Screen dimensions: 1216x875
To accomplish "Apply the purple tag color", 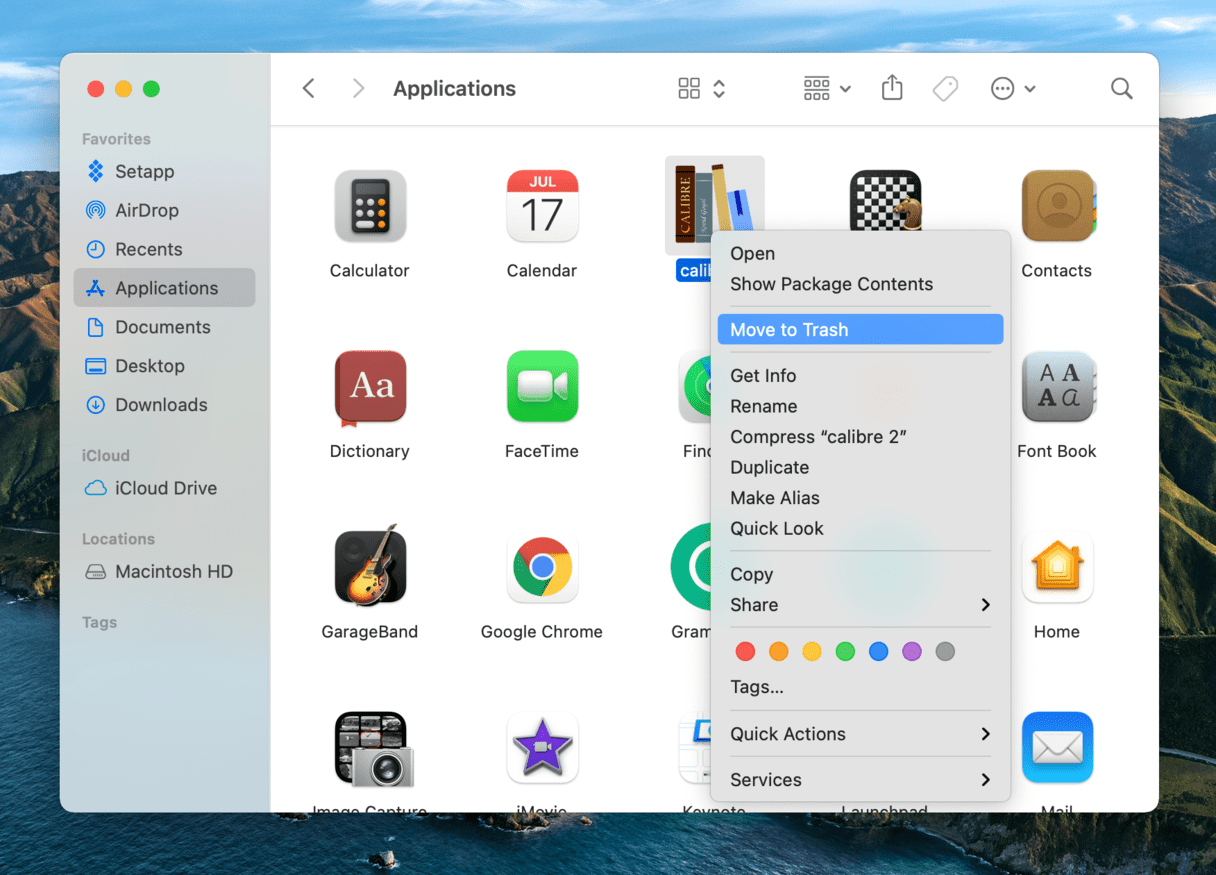I will coord(912,652).
